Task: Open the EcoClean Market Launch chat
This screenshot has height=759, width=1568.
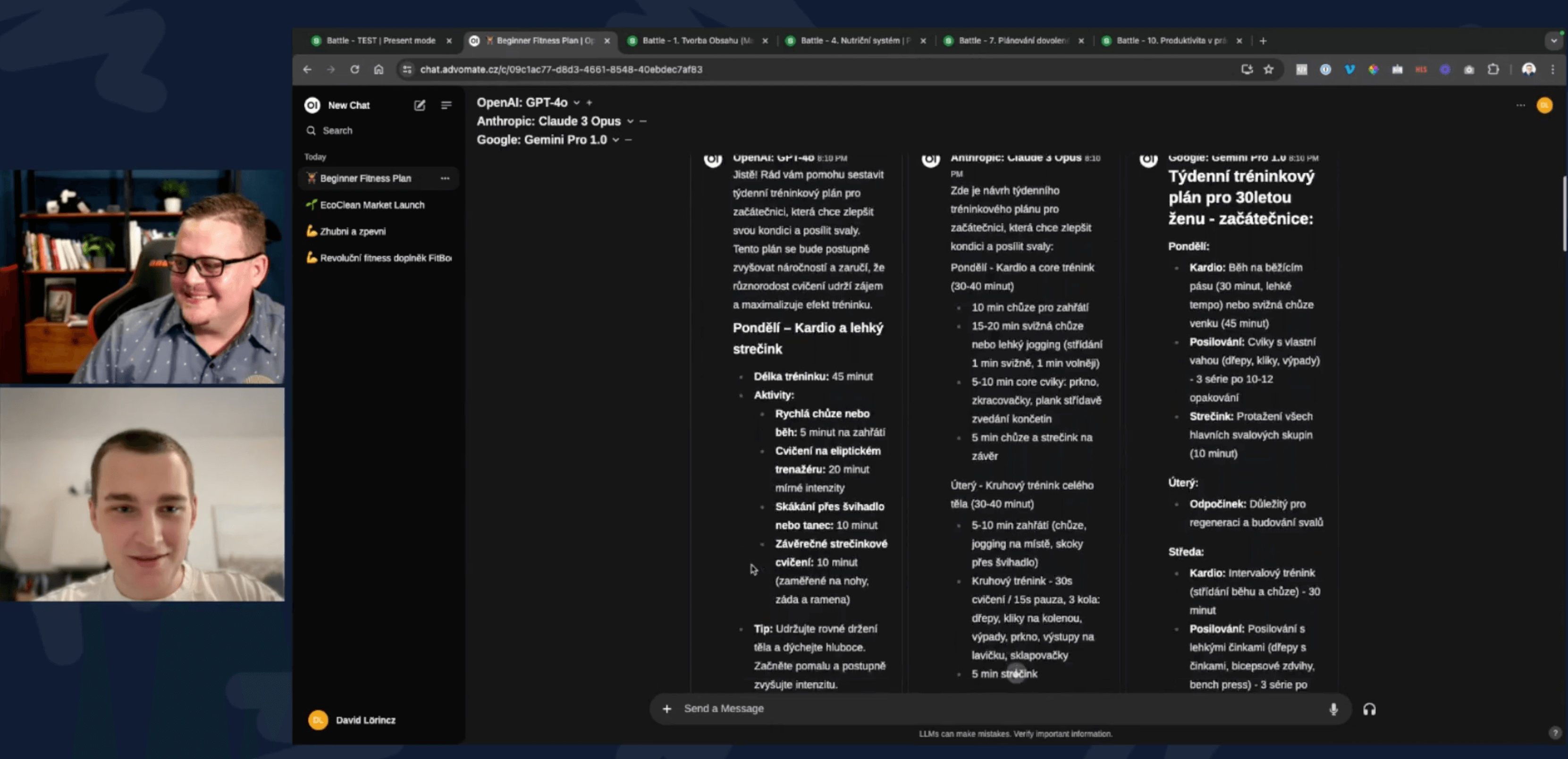Action: pyautogui.click(x=379, y=205)
